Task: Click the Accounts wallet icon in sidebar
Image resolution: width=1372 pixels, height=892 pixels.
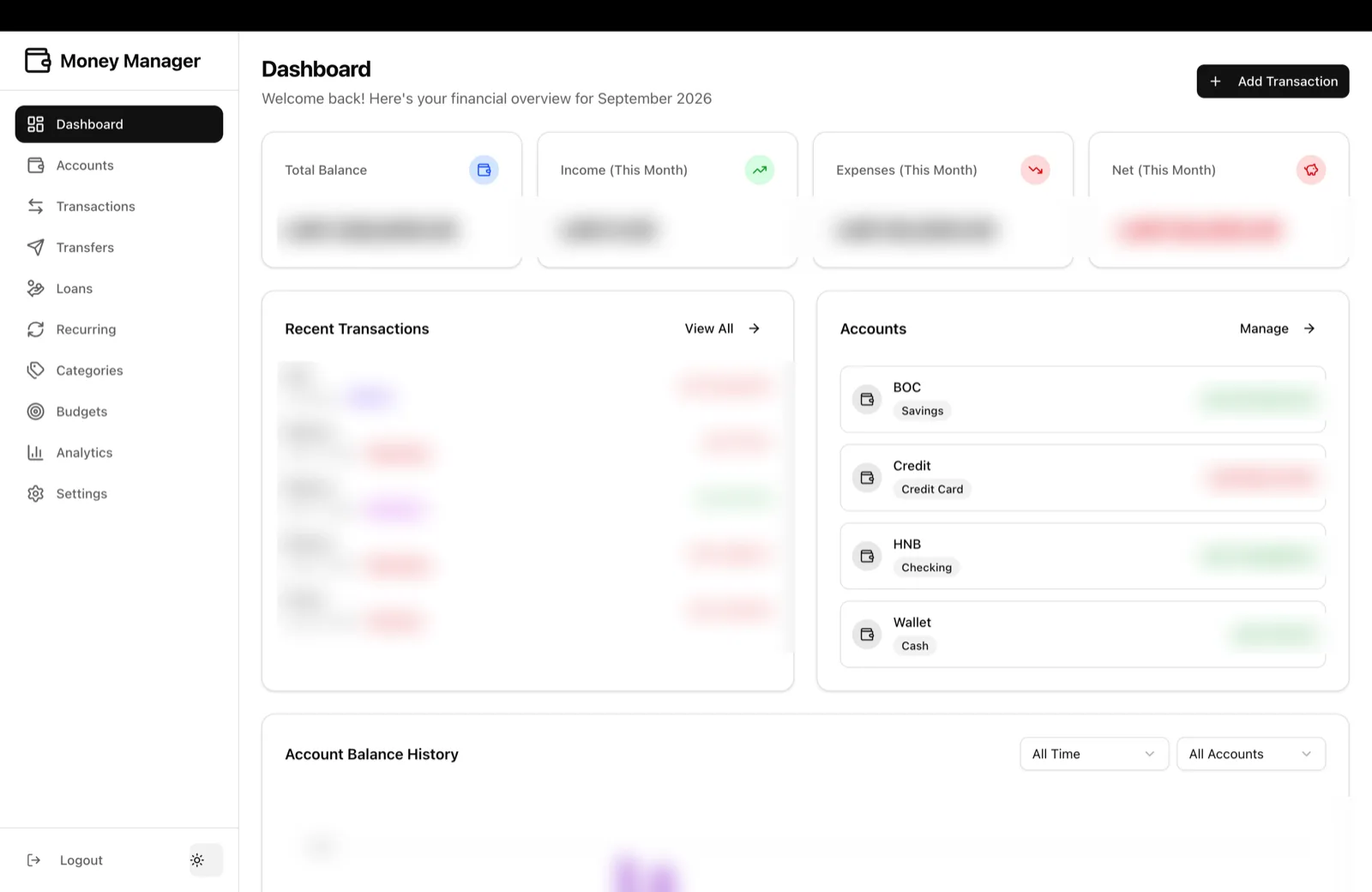Action: pyautogui.click(x=35, y=166)
